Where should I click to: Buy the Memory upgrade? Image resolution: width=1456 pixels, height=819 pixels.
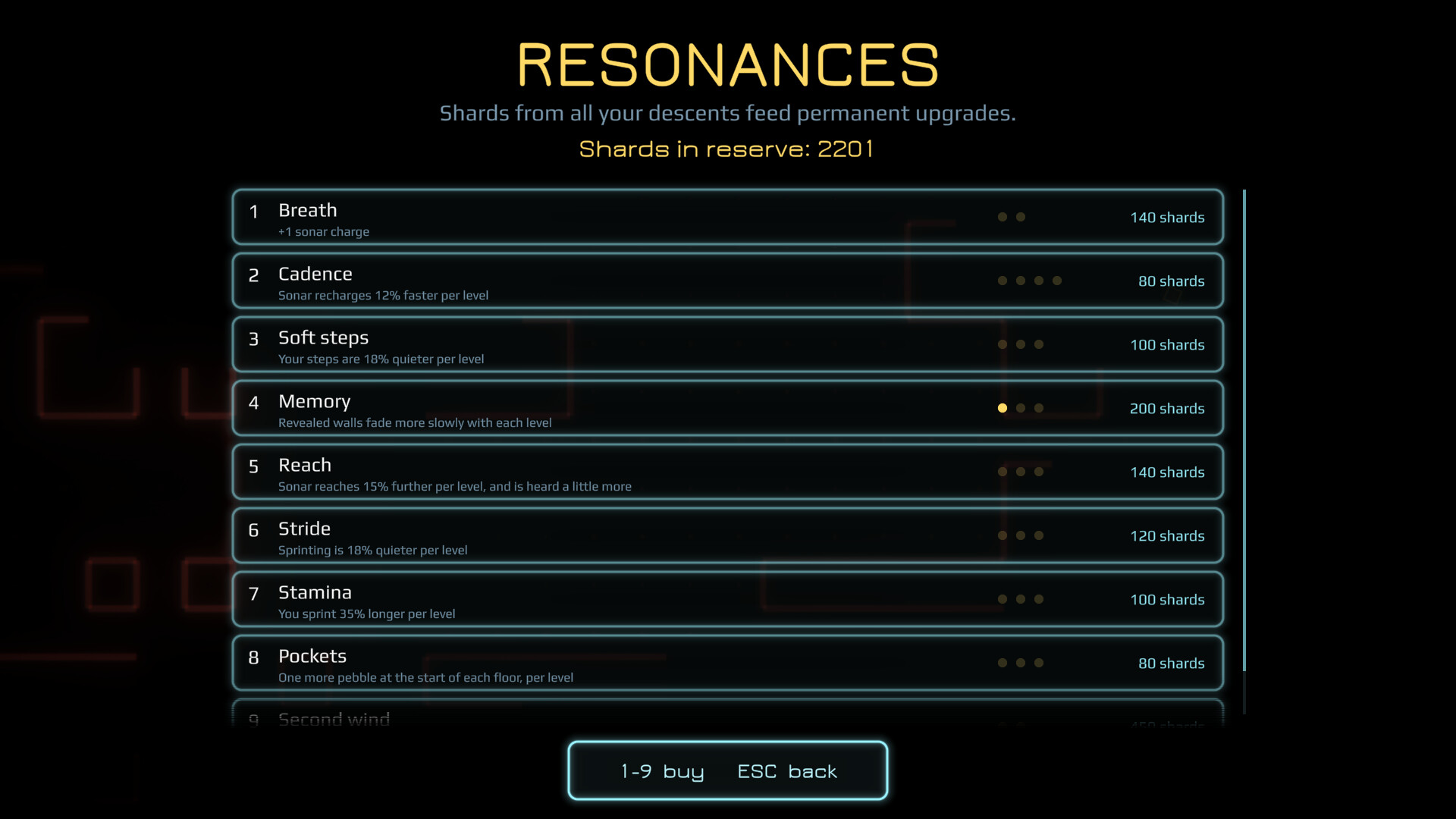728,408
